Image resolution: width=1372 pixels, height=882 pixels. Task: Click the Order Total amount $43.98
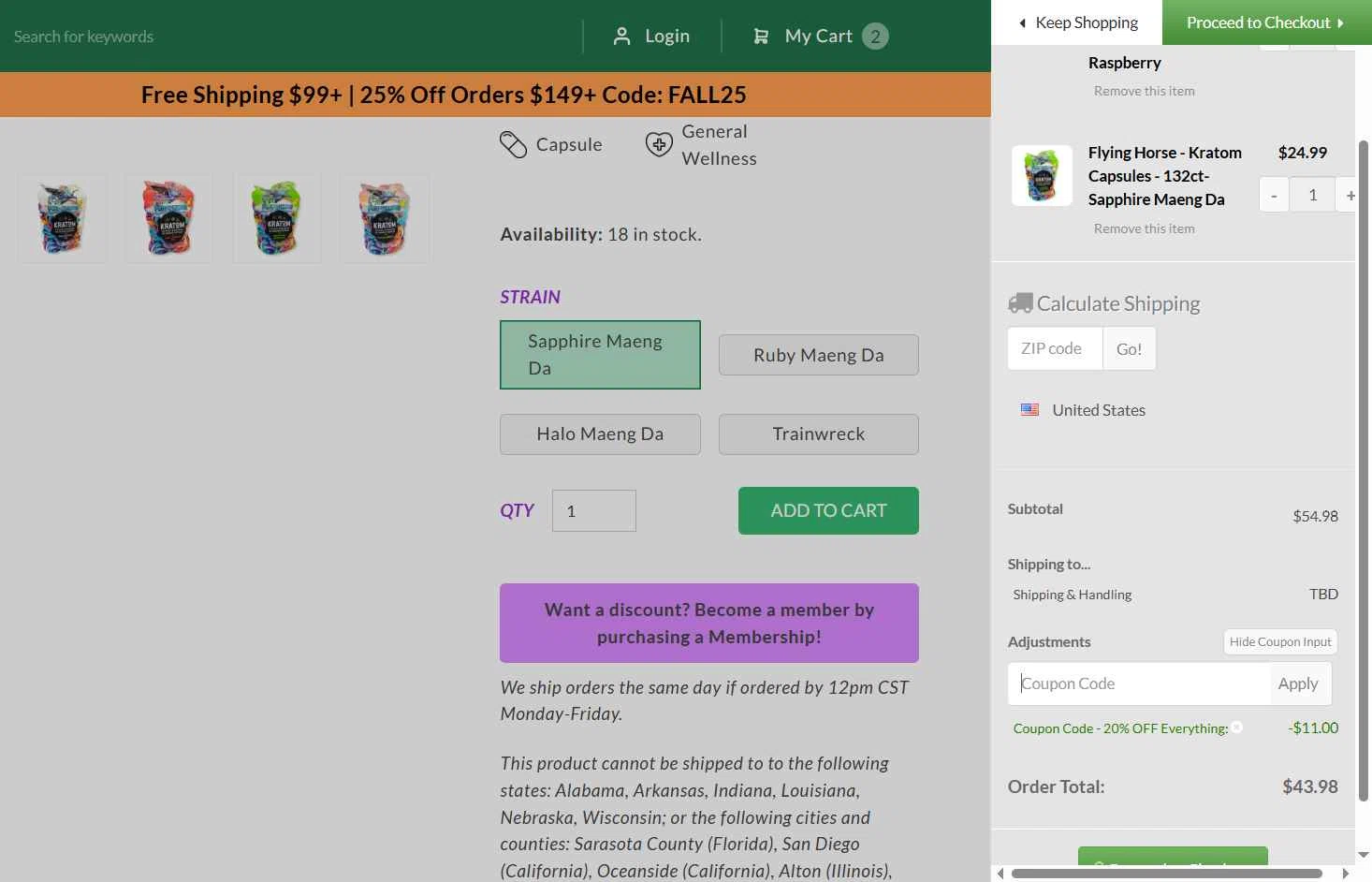pyautogui.click(x=1310, y=786)
